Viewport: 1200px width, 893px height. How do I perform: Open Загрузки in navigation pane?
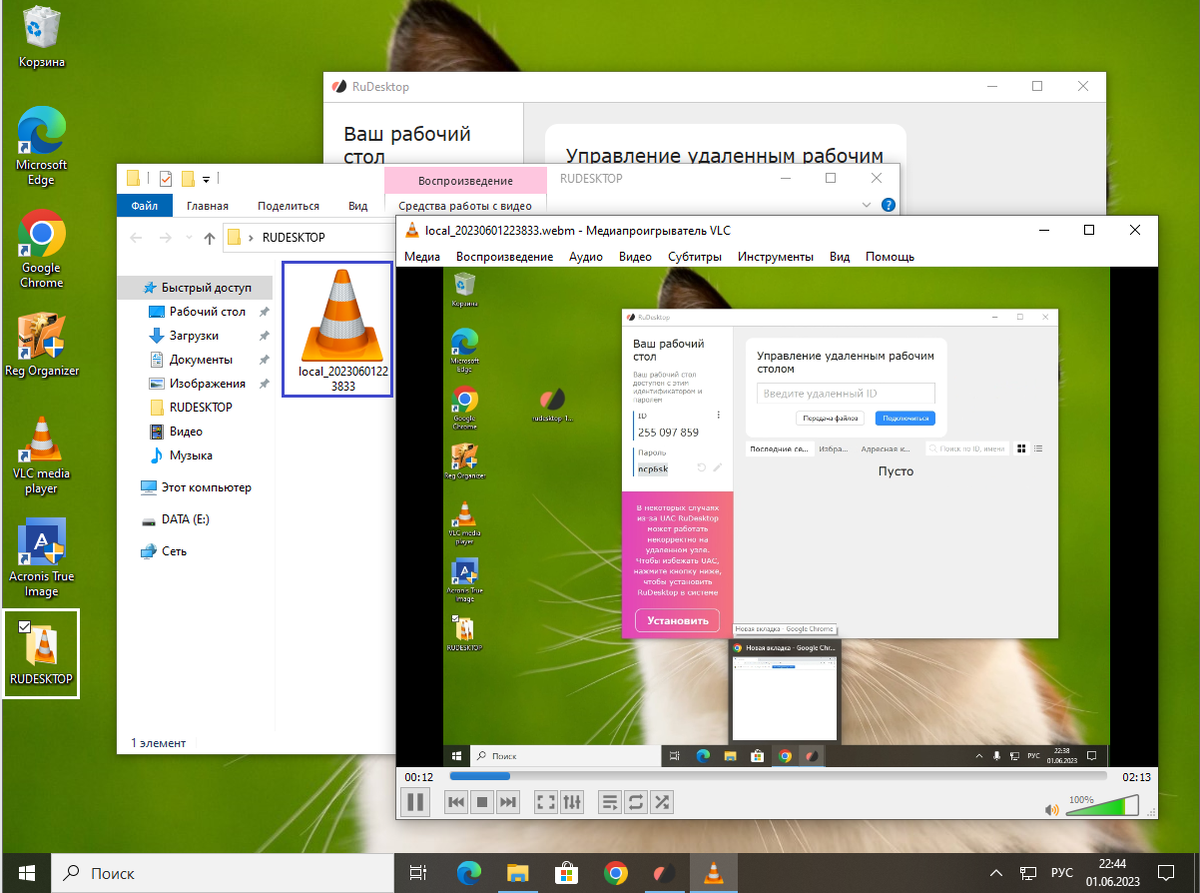click(x=194, y=335)
